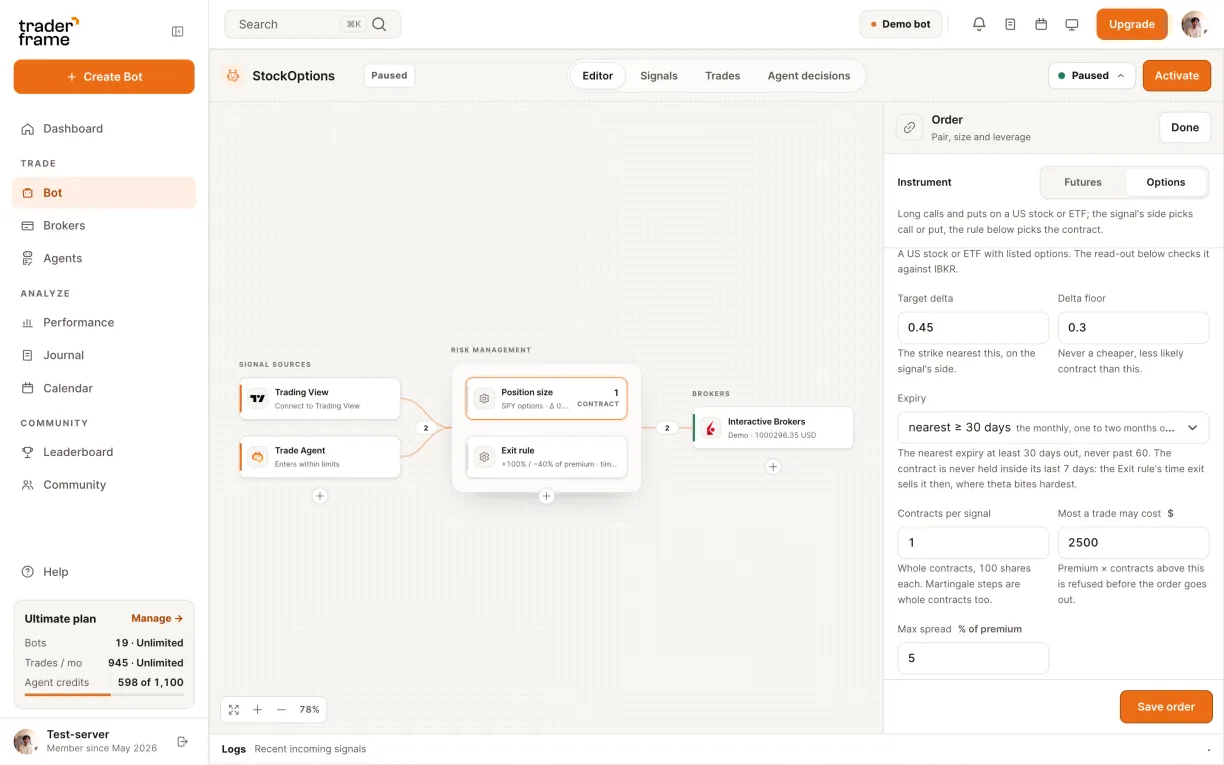Click the notes document icon in top bar
Viewport: 1224px width, 765px height.
1010,24
